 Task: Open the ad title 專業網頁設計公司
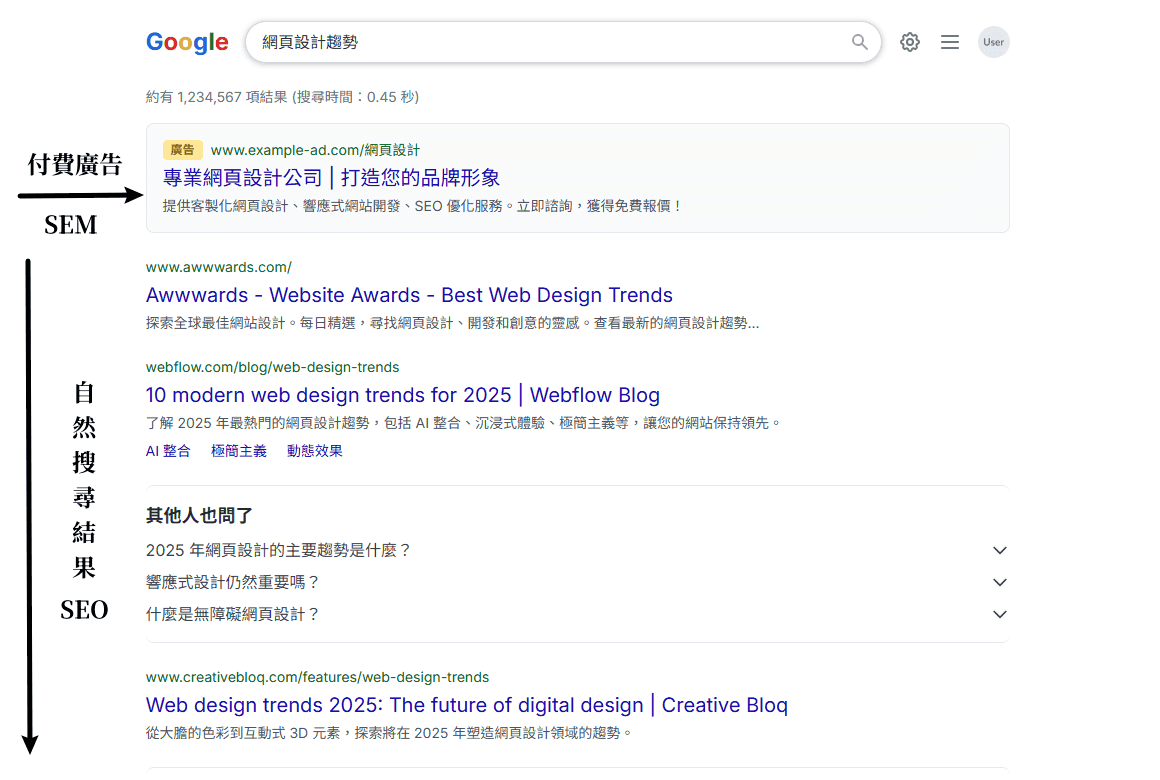[x=331, y=178]
